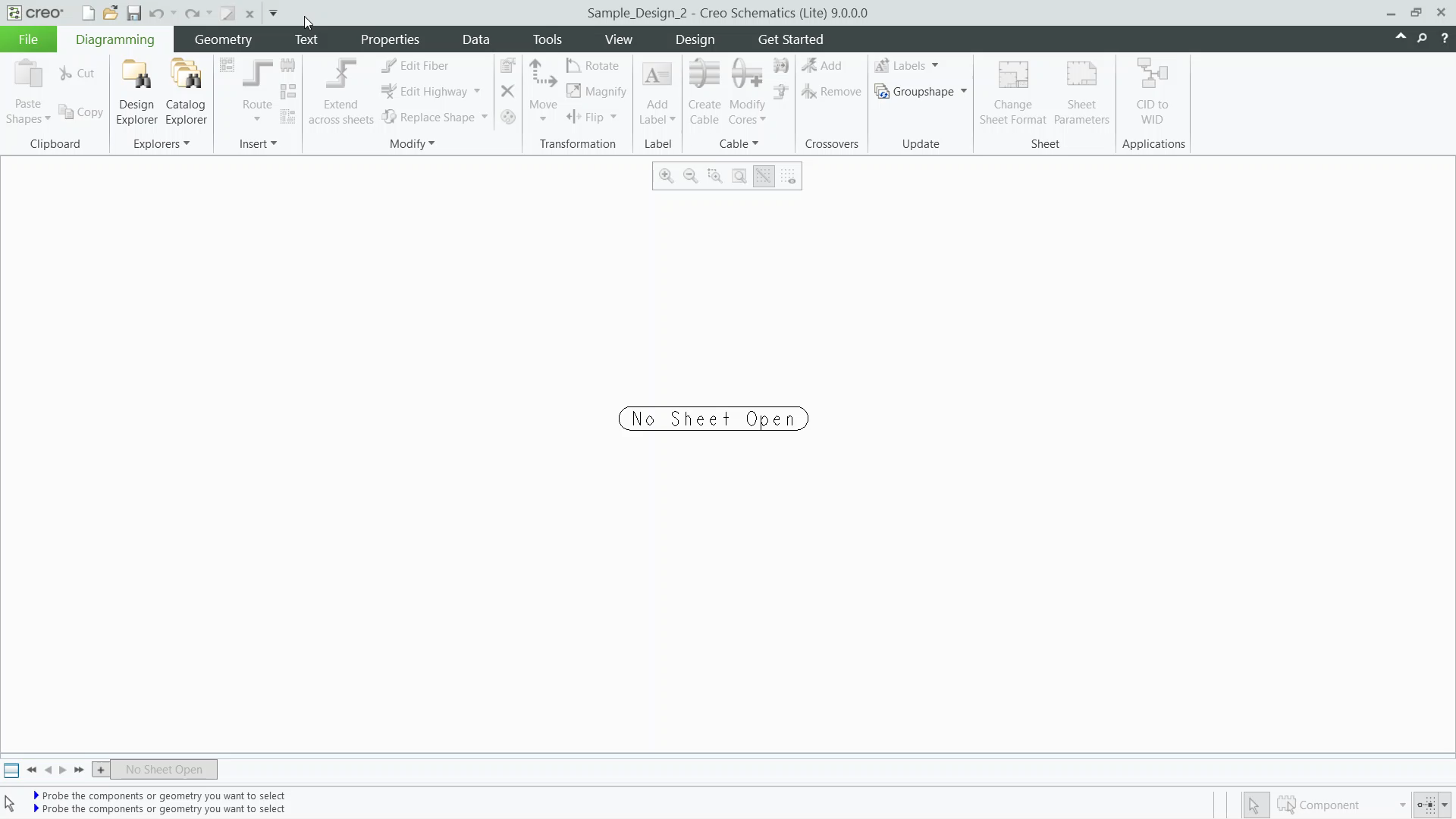Screen dimensions: 1456x819
Task: Click the help question mark icon
Action: click(1444, 38)
